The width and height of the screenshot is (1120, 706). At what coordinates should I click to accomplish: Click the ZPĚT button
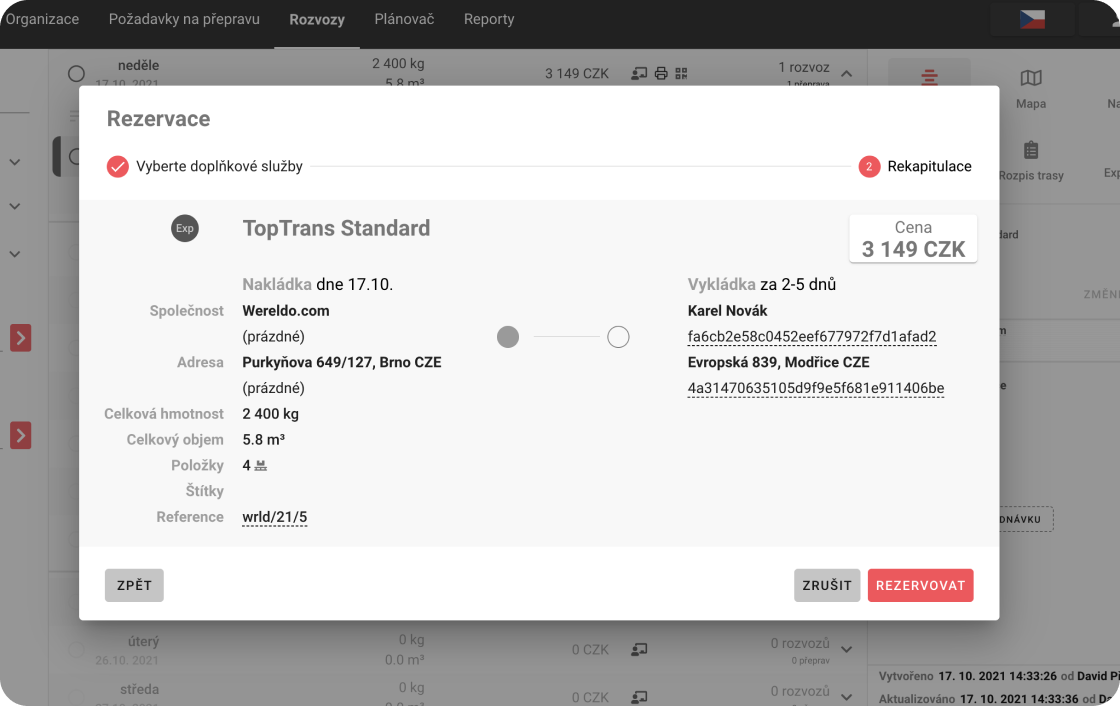134,585
